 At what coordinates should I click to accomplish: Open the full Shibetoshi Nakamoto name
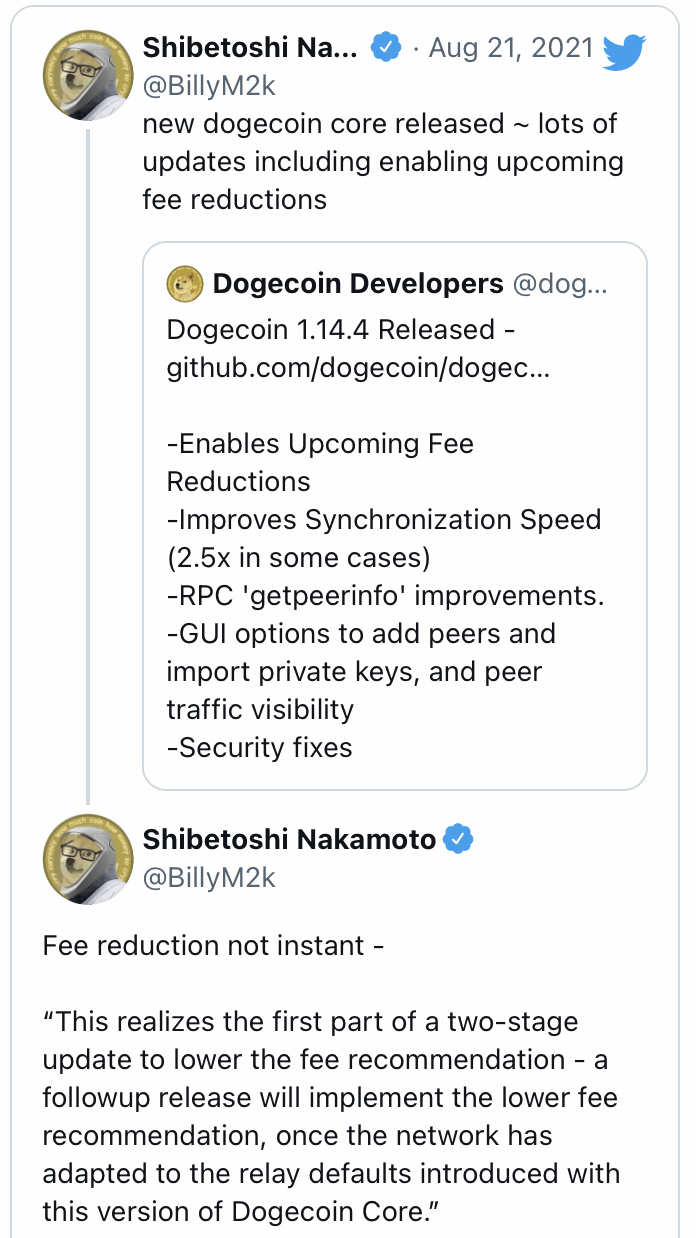pyautogui.click(x=290, y=839)
